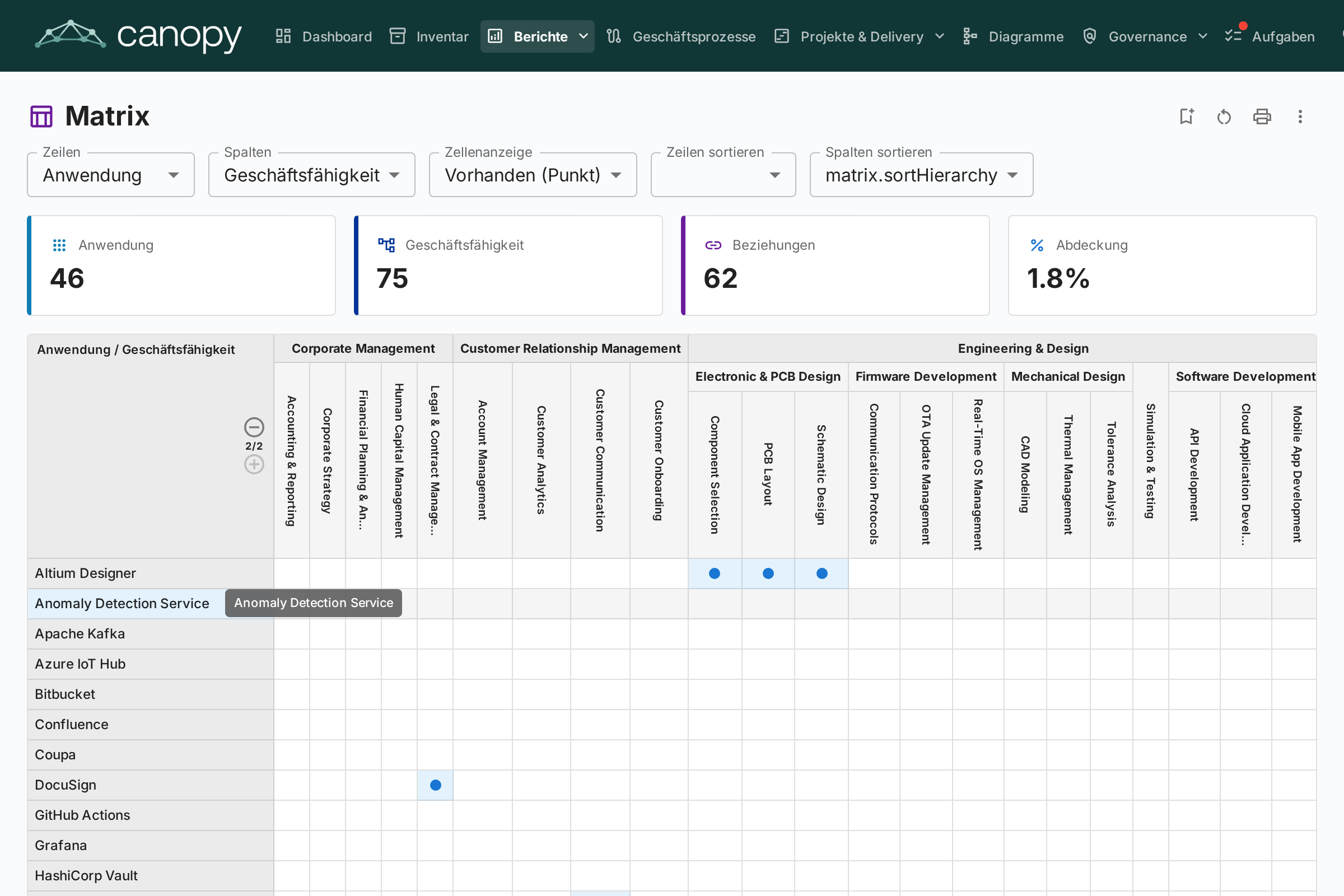Click the Projekte & Delivery chevron
Screen dimensions: 1344x896
940,36
